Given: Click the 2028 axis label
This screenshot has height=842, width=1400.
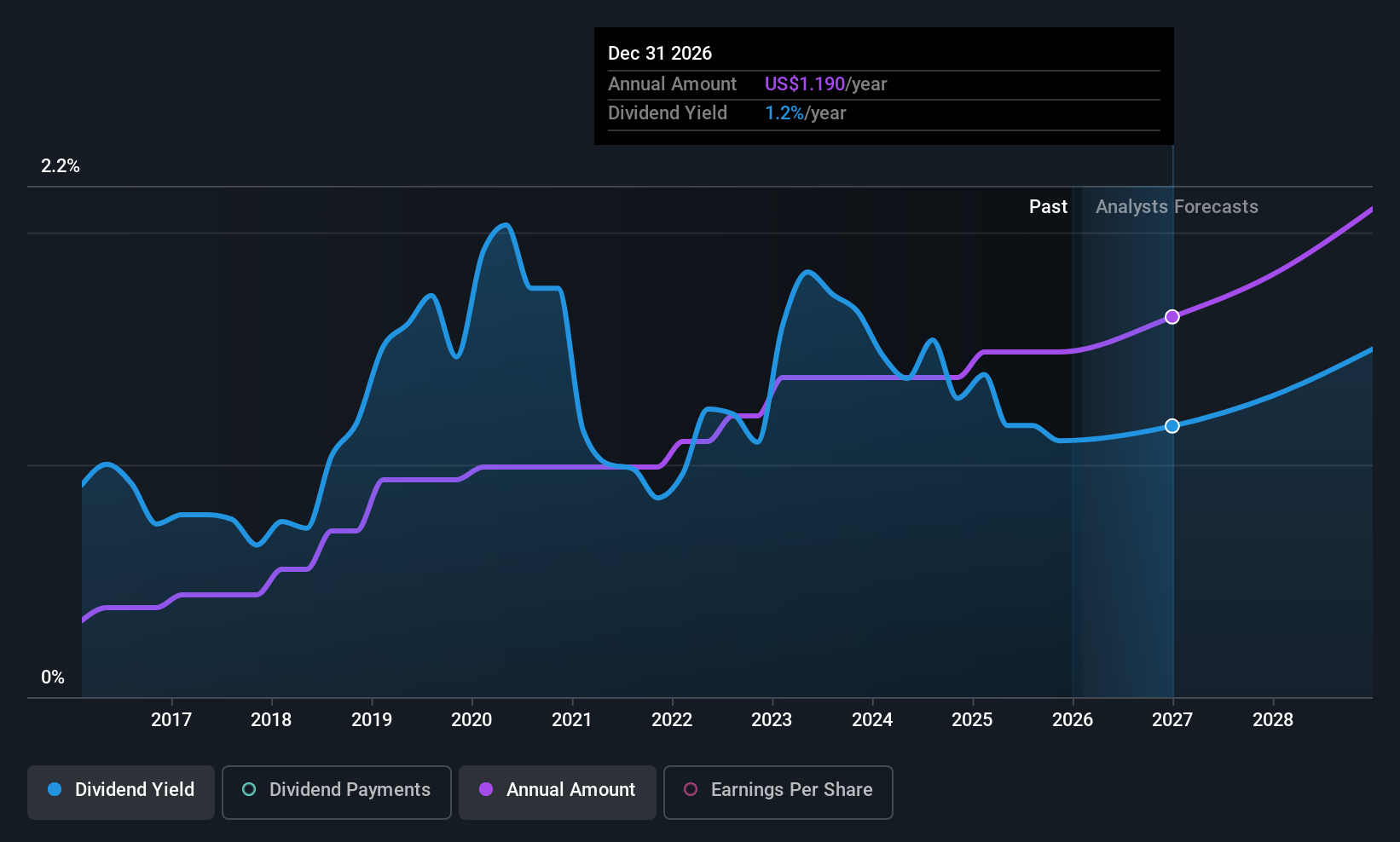Looking at the screenshot, I should tap(1273, 719).
